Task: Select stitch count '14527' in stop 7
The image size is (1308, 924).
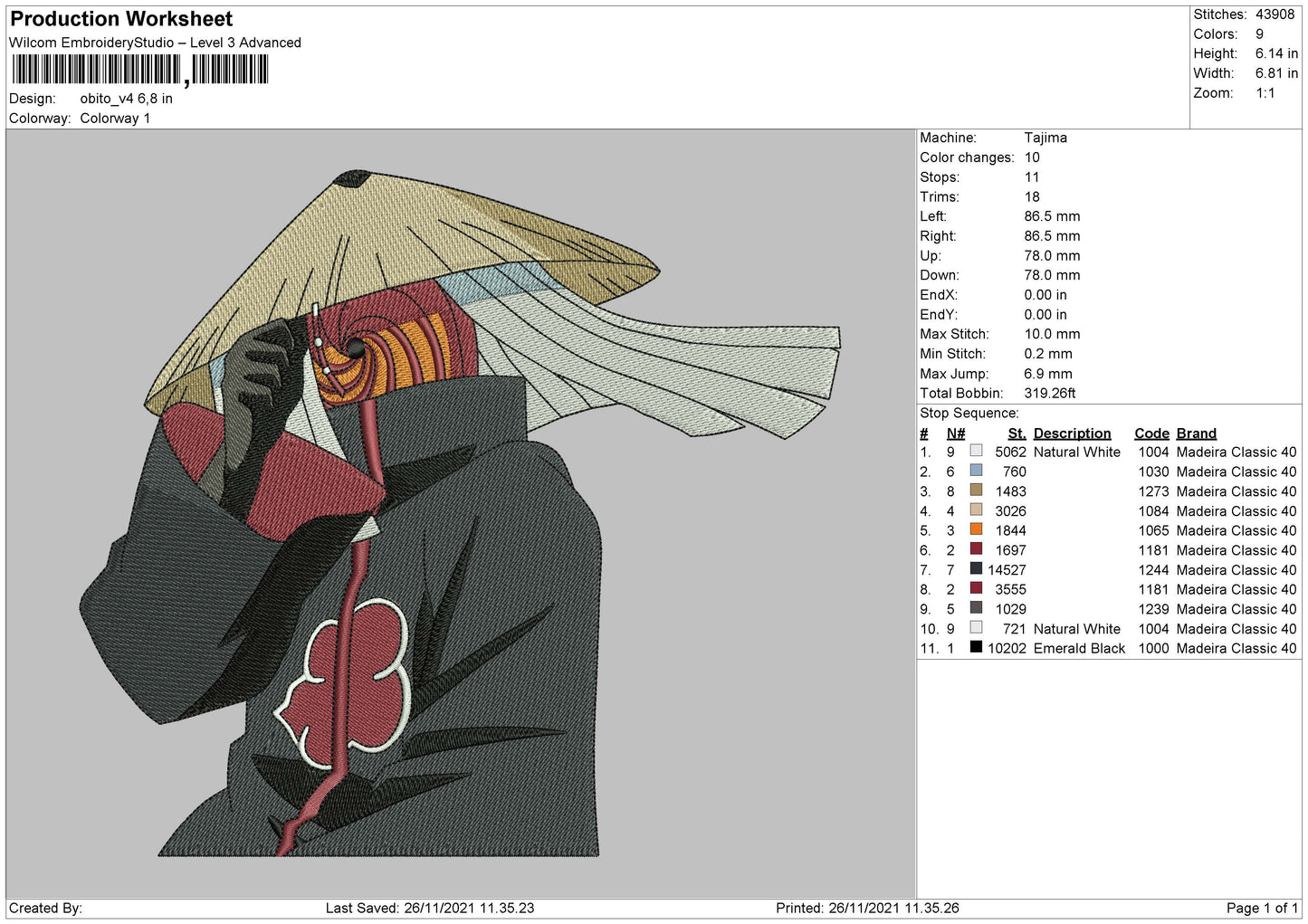Action: click(1007, 570)
